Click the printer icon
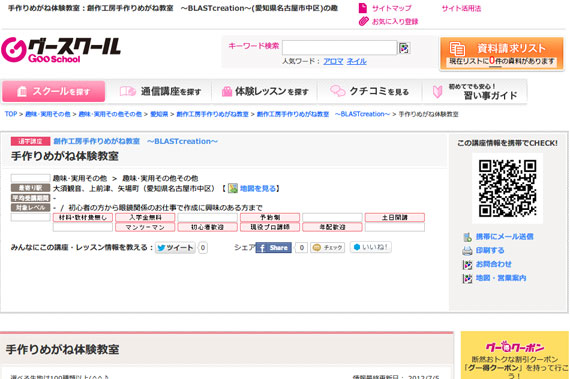570x379 pixels. [x=467, y=251]
